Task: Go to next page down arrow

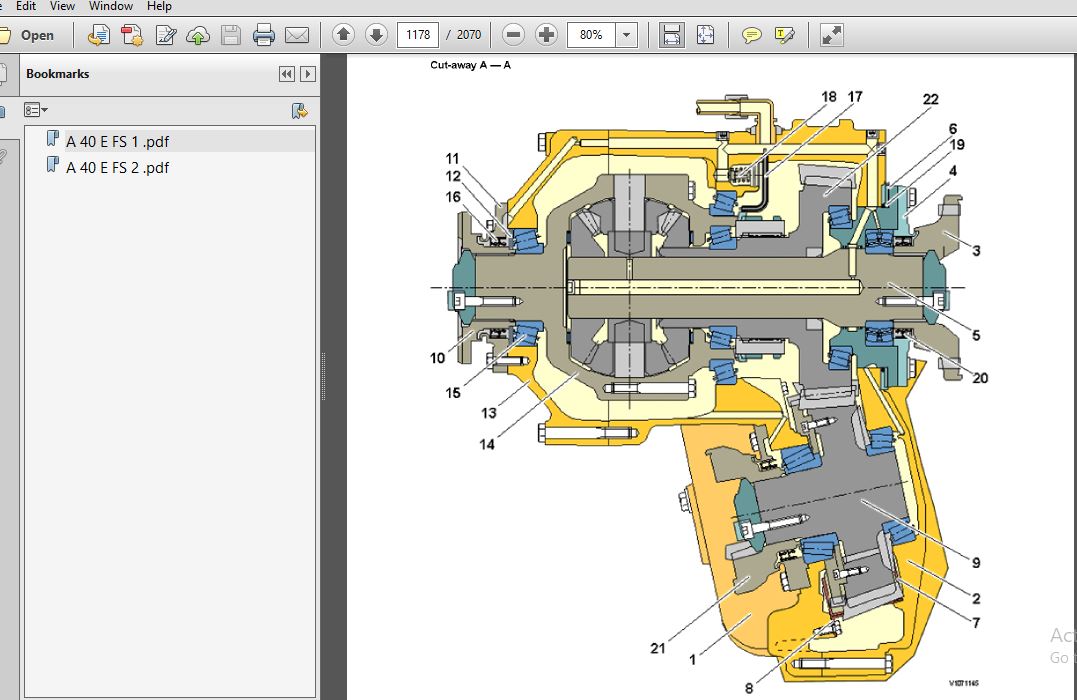Action: coord(376,34)
